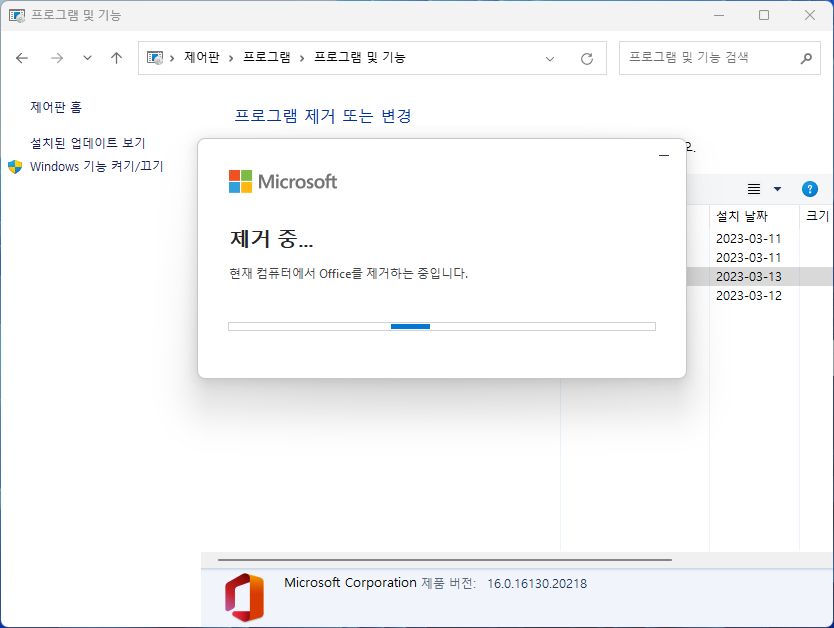Image resolution: width=834 pixels, height=628 pixels.
Task: Refresh the programs list
Action: click(587, 58)
